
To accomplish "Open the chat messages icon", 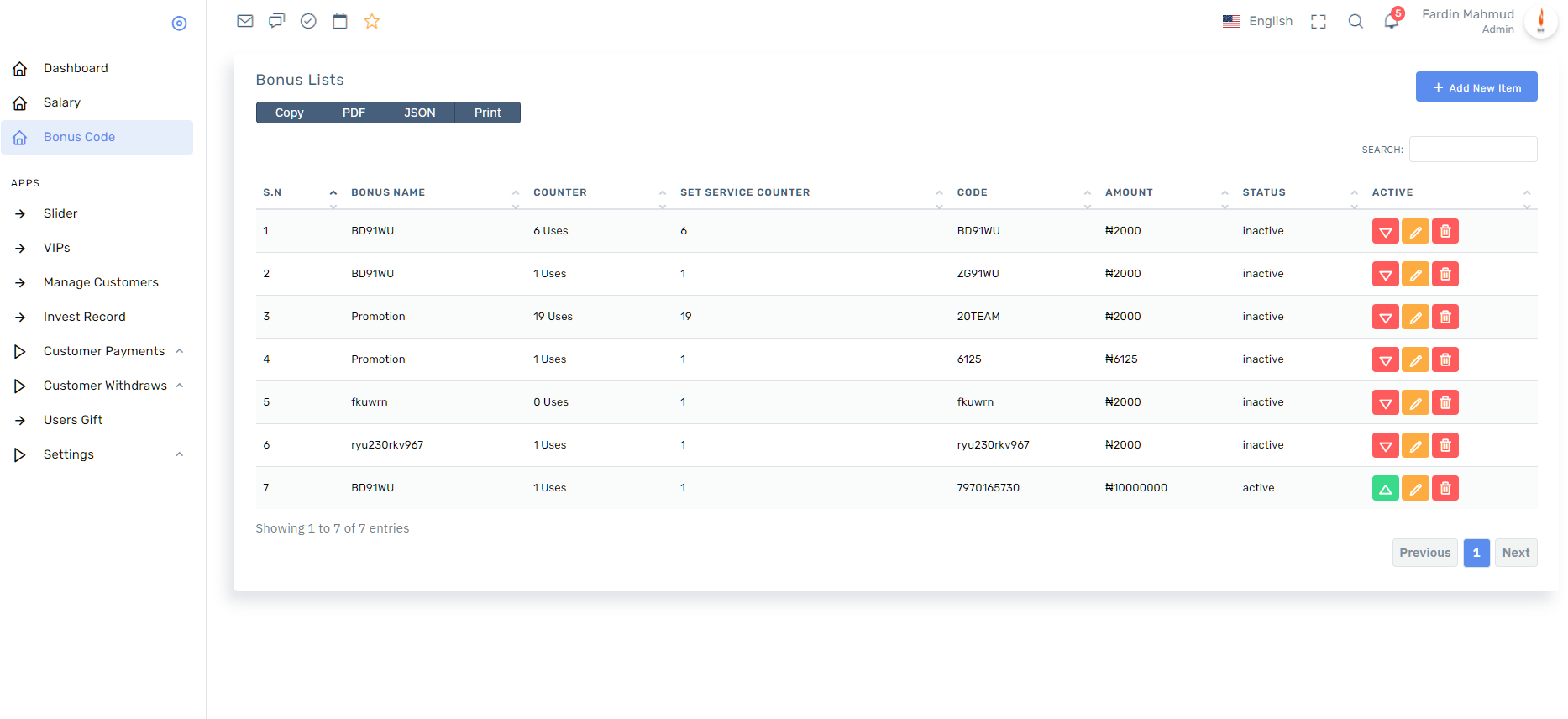I will [x=276, y=21].
